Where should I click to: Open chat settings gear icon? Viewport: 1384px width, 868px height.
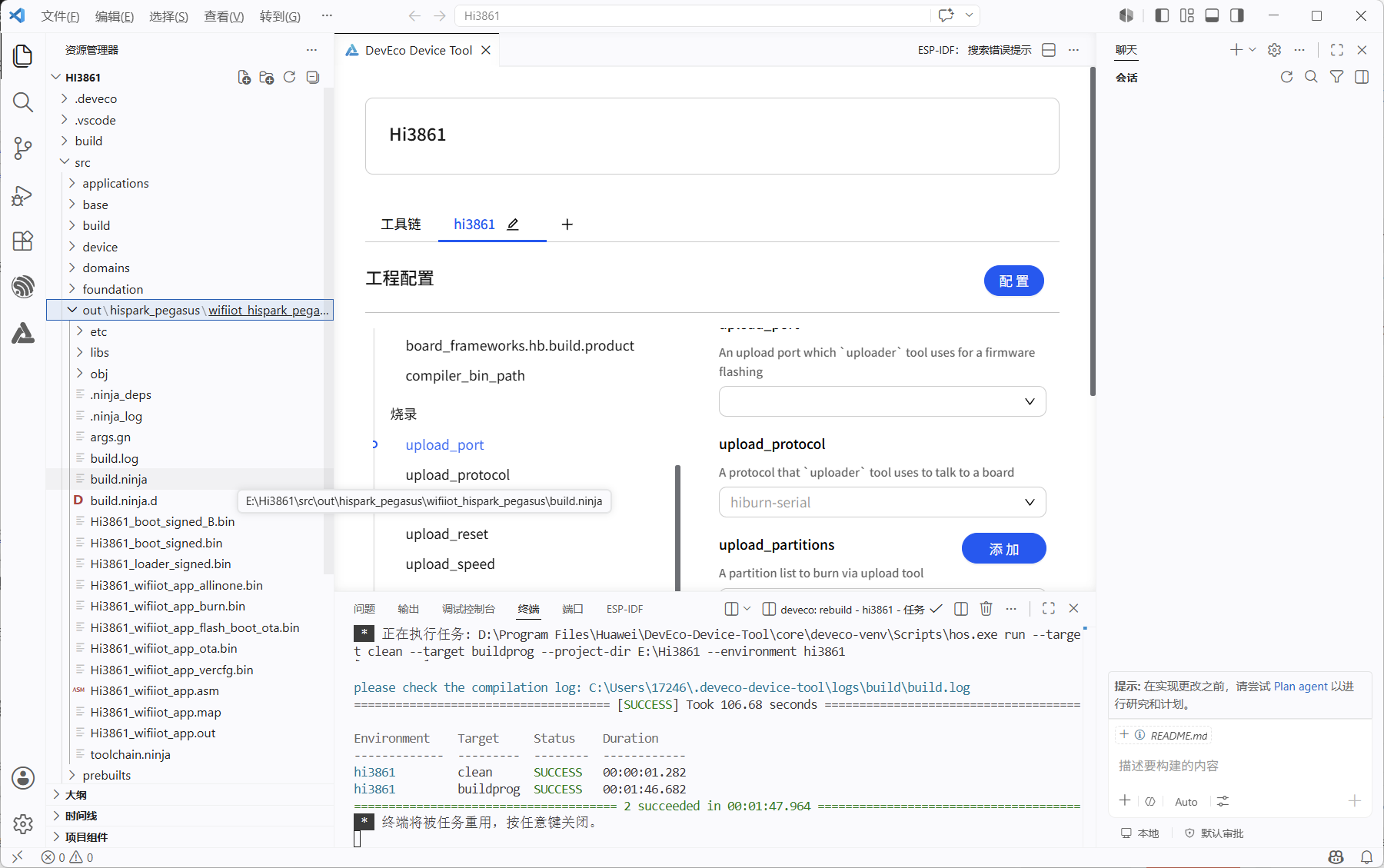(1275, 50)
